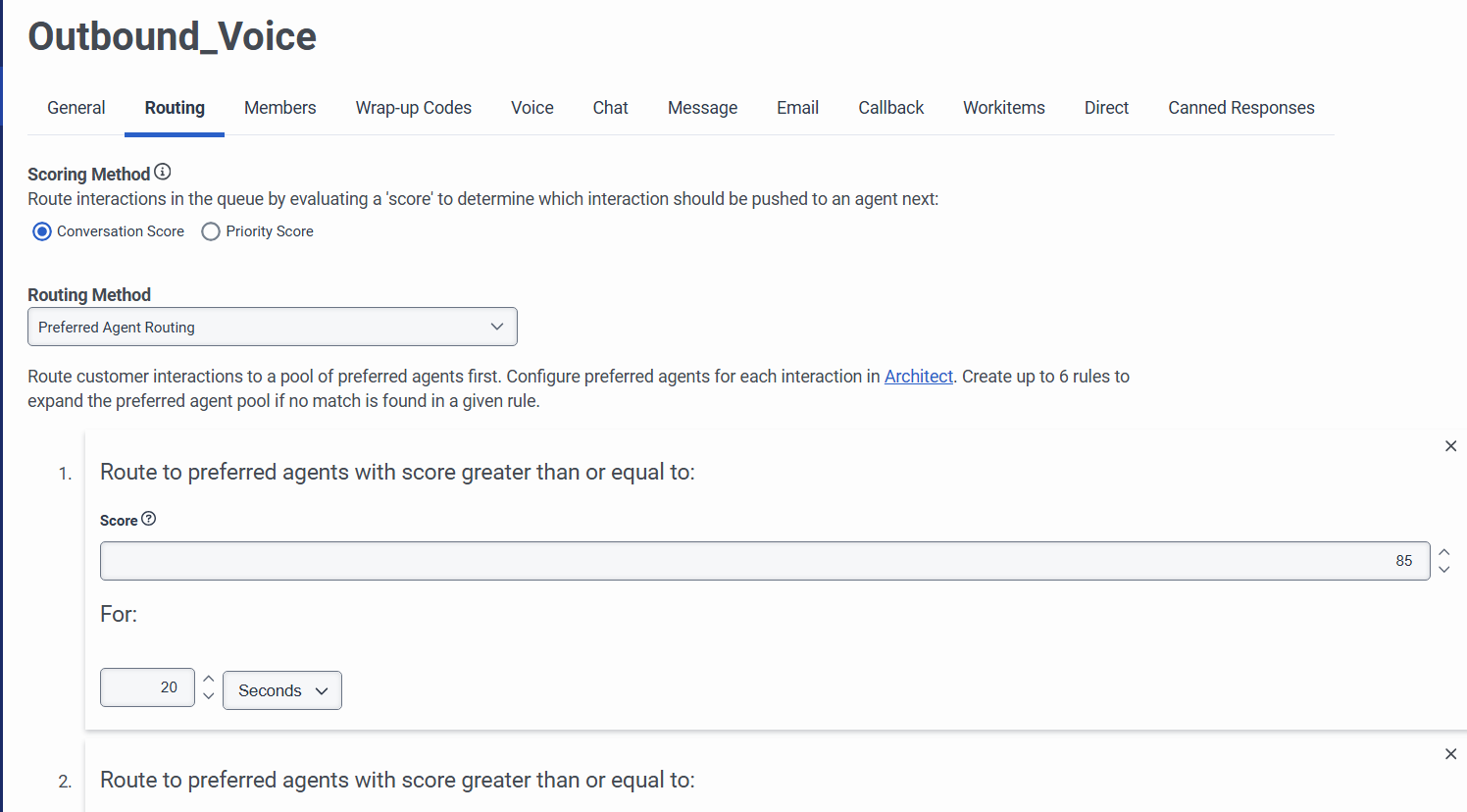Increase the Score value with up arrow
Image resolution: width=1467 pixels, height=812 pixels.
[1444, 552]
